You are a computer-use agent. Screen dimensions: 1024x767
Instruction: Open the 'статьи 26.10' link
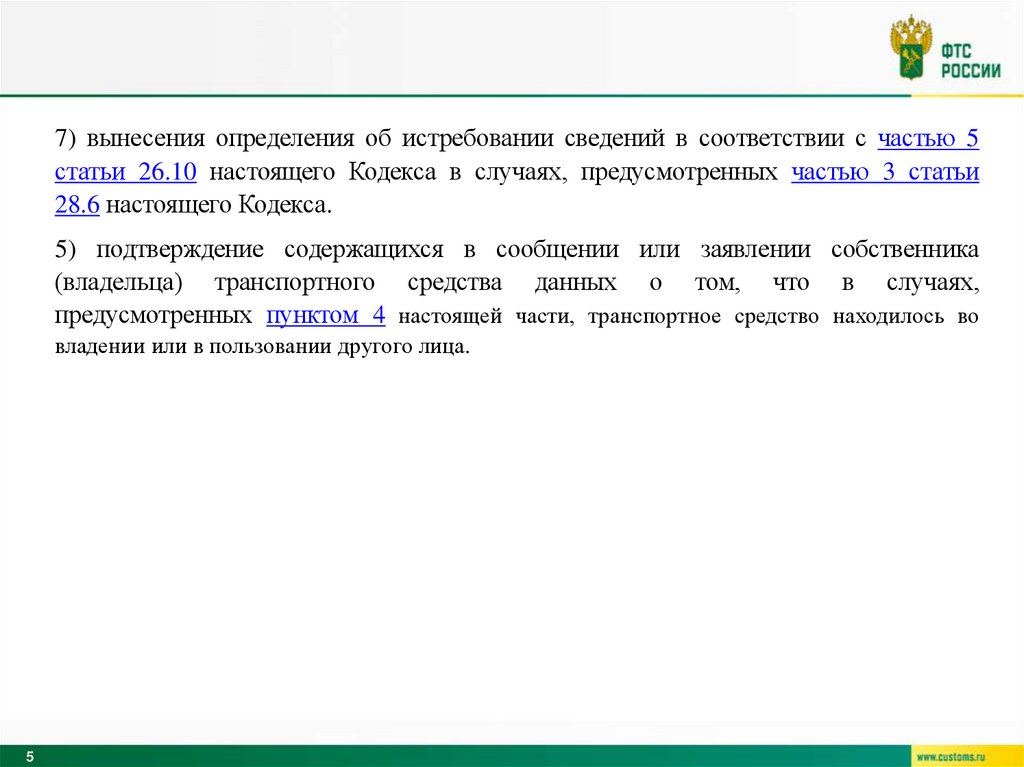[125, 172]
